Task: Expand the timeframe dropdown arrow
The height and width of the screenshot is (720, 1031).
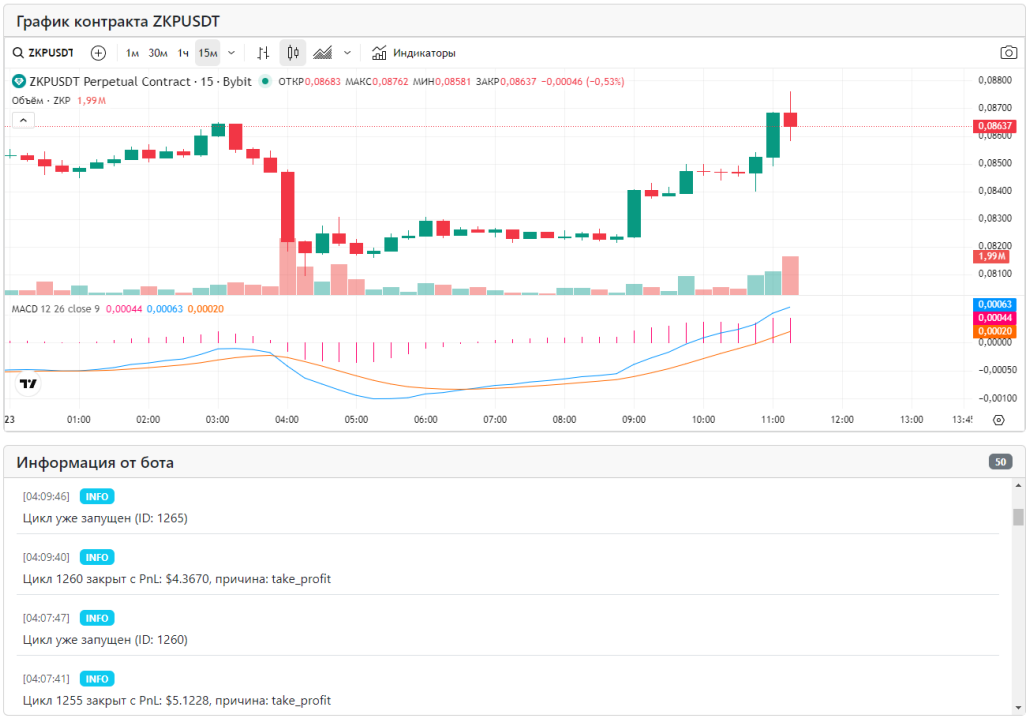Action: [232, 53]
